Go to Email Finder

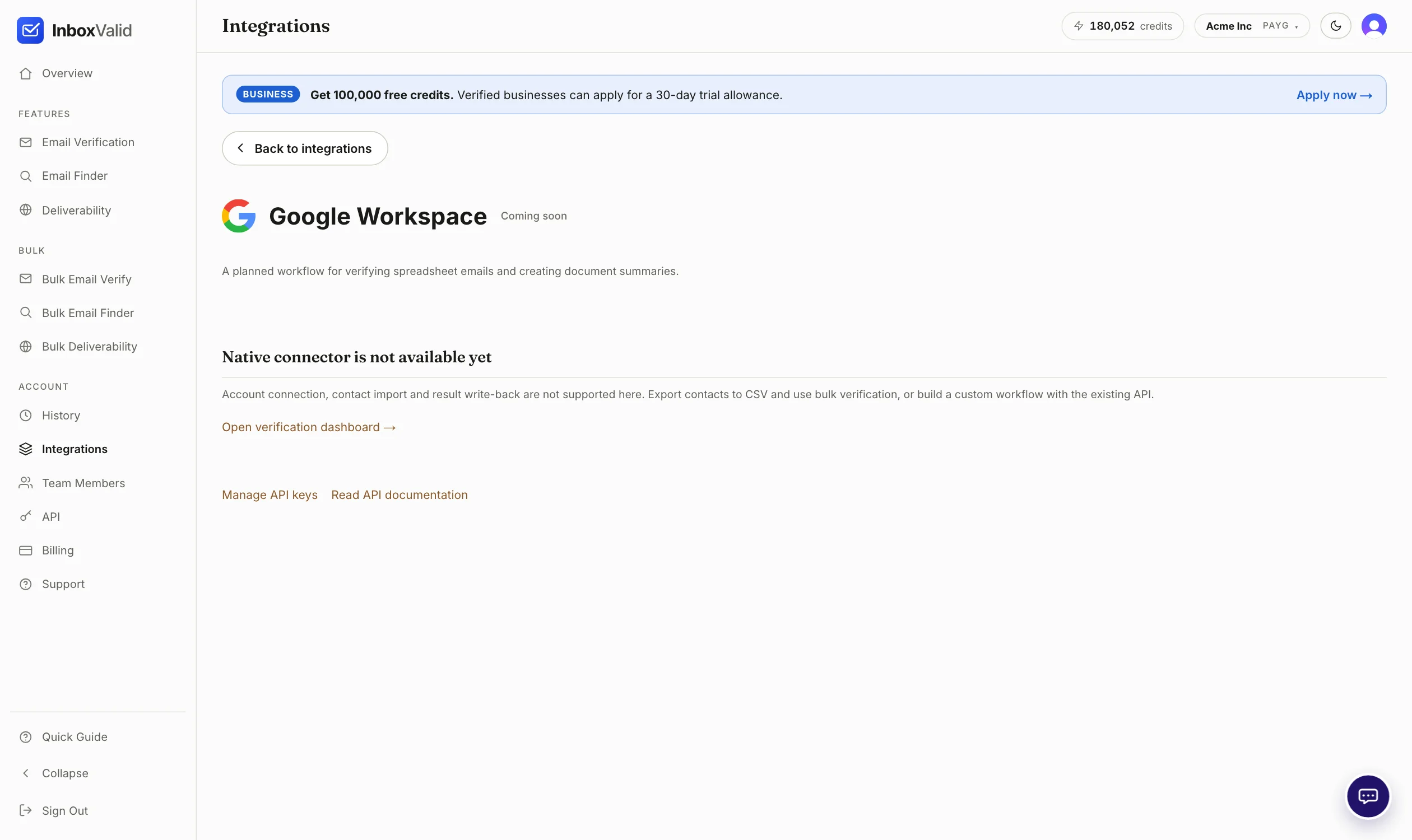click(74, 176)
